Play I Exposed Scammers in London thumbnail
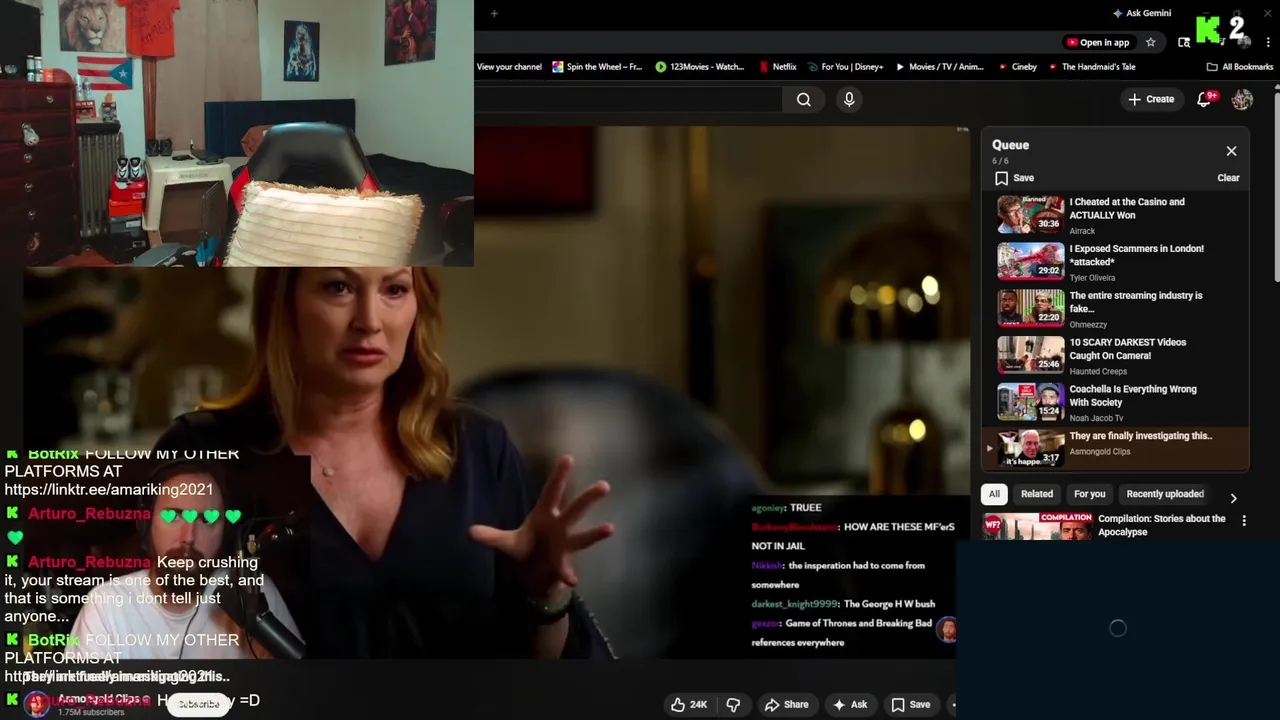The height and width of the screenshot is (720, 1280). [x=1030, y=261]
